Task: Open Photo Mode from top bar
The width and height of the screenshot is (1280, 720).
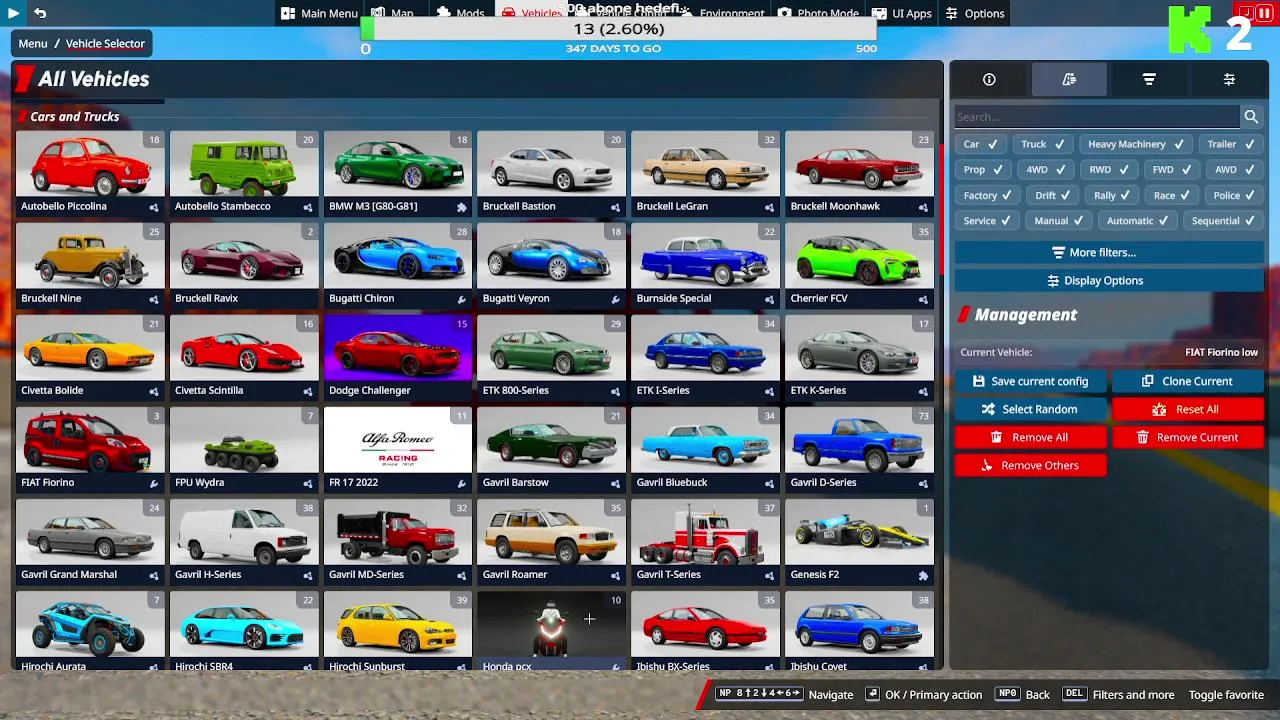Action: coord(819,13)
